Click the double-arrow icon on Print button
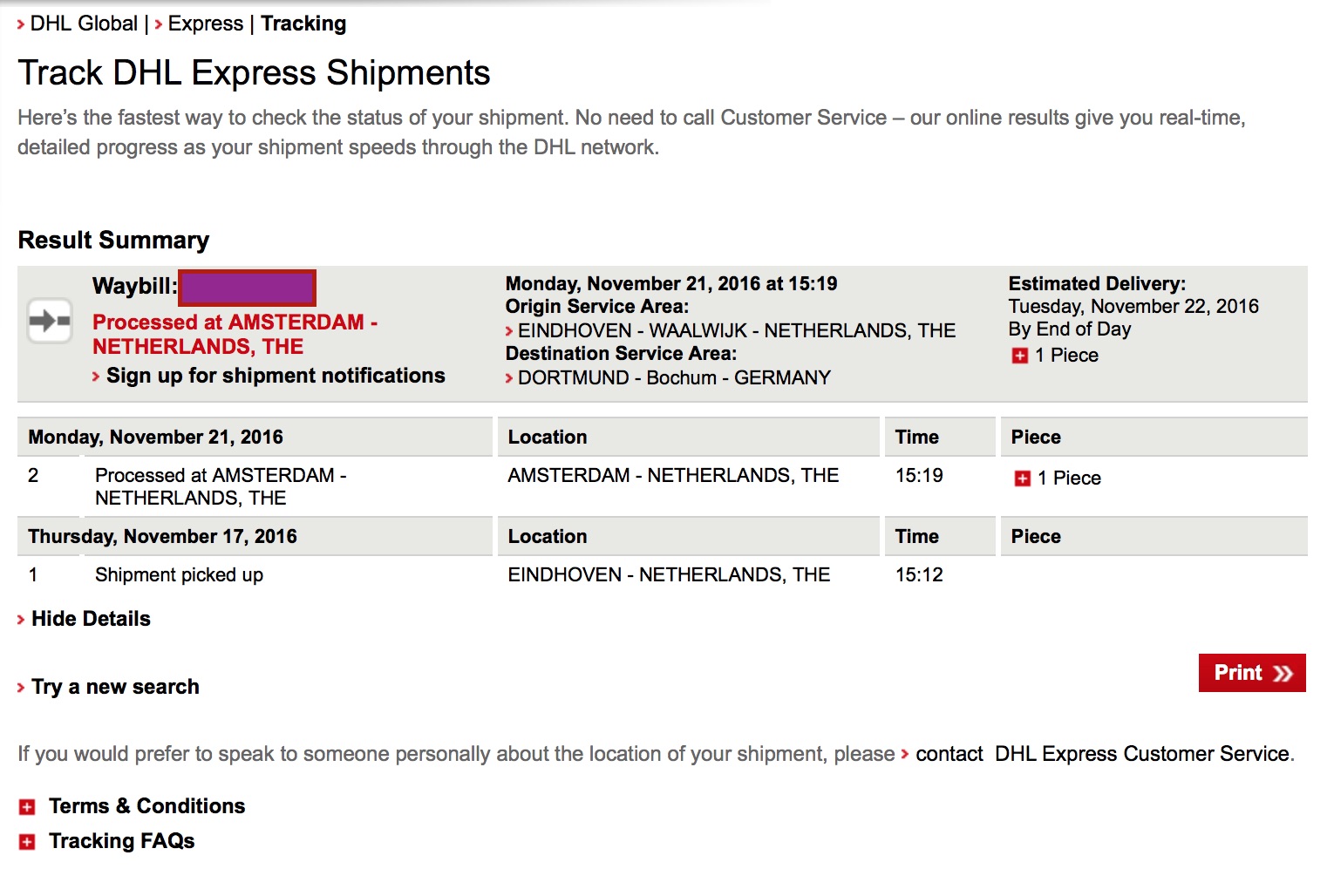This screenshot has height=896, width=1334. pos(1283,674)
